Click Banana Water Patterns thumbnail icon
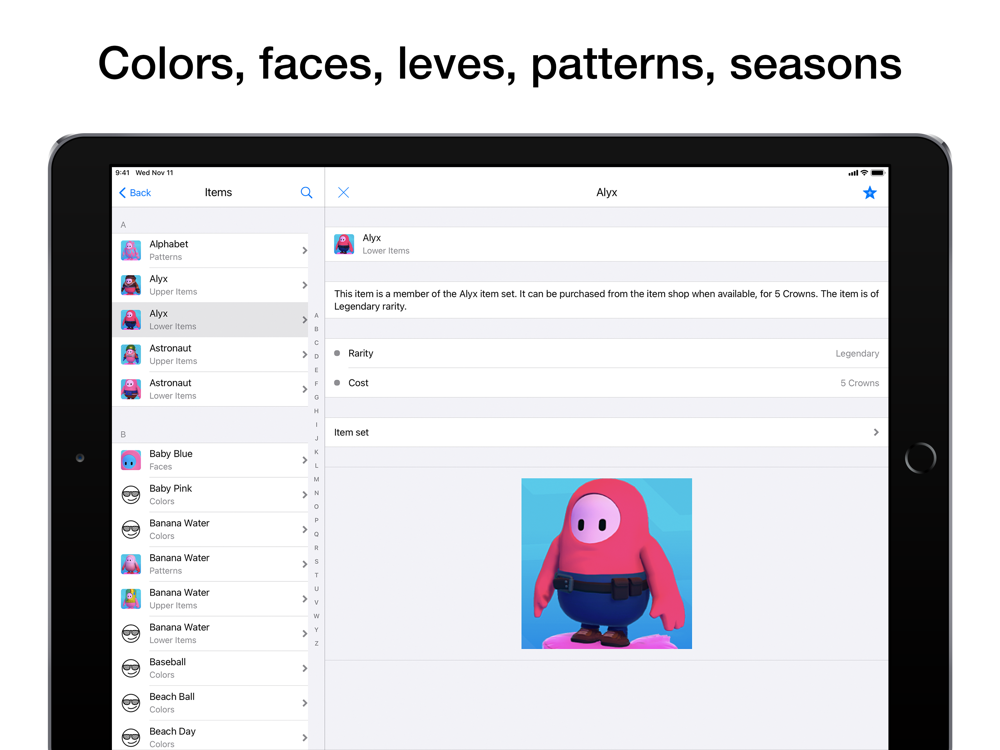The image size is (1000, 750). pyautogui.click(x=131, y=564)
